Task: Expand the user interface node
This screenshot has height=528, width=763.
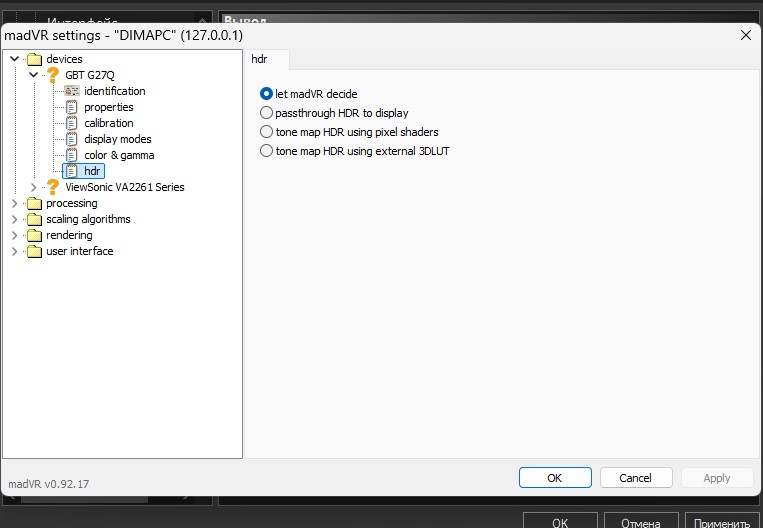Action: pyautogui.click(x=15, y=252)
